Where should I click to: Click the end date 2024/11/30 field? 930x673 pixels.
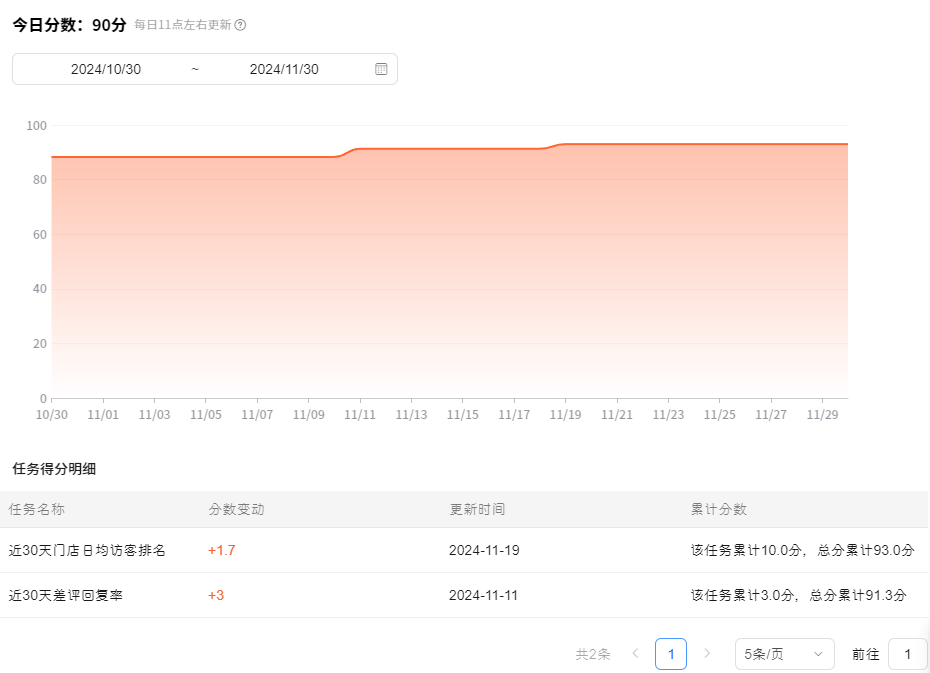(284, 69)
